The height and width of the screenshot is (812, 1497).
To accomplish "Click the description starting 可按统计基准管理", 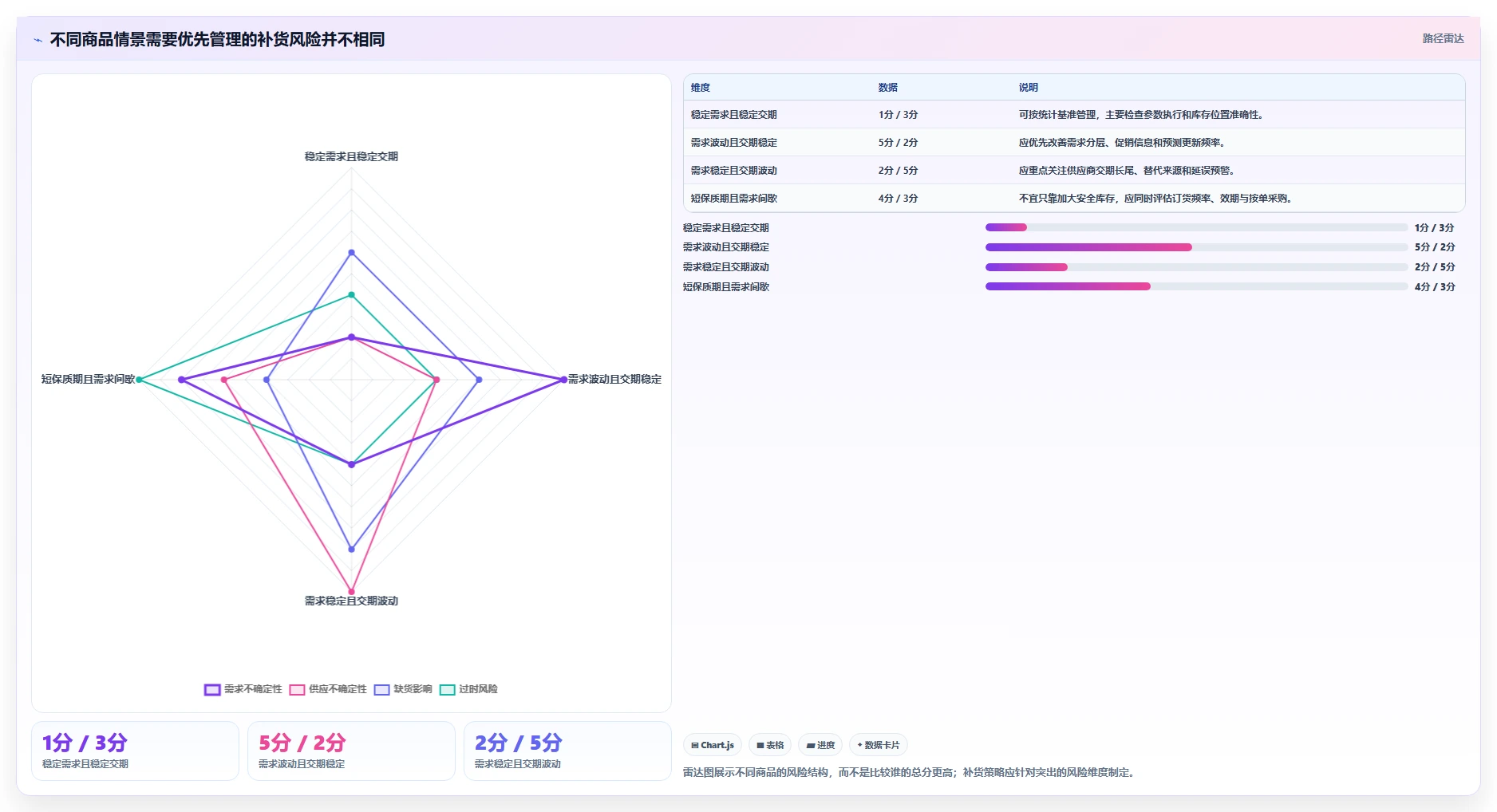I will pos(1142,115).
